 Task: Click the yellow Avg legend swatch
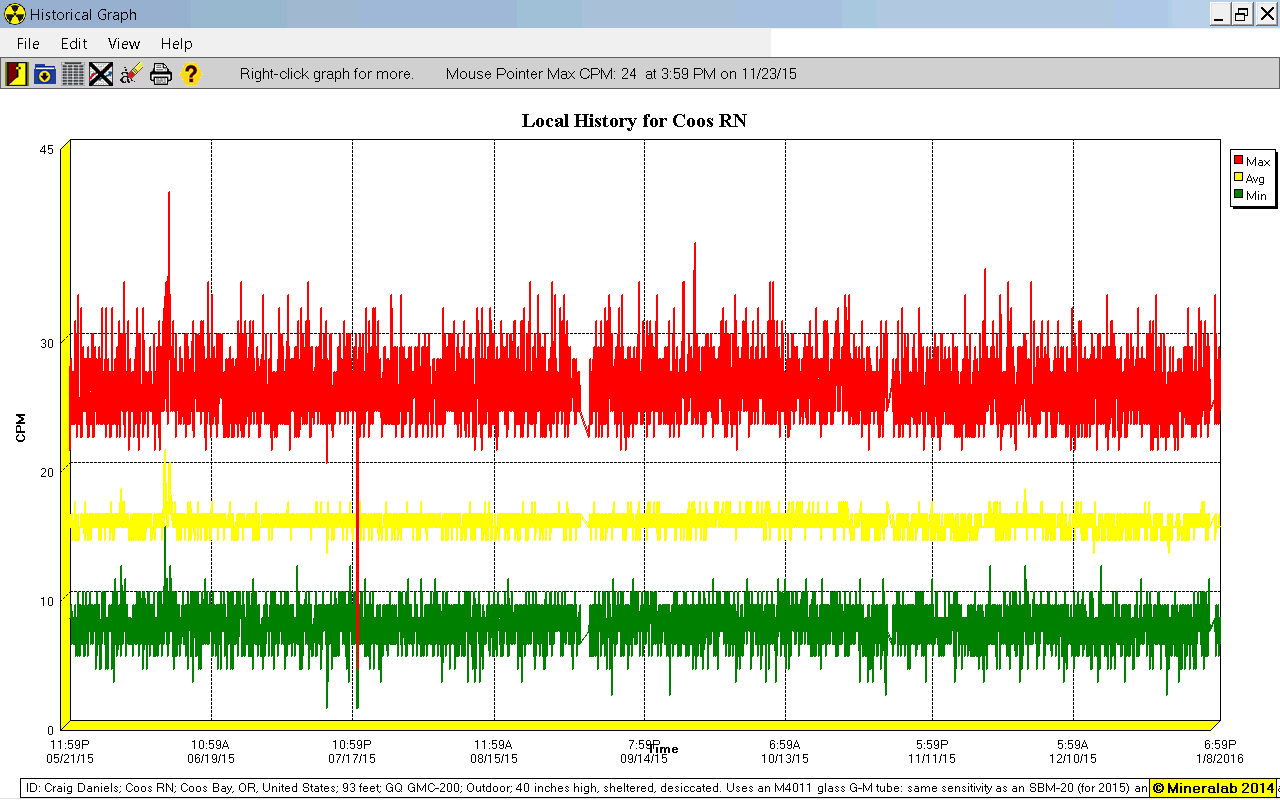pyautogui.click(x=1239, y=178)
